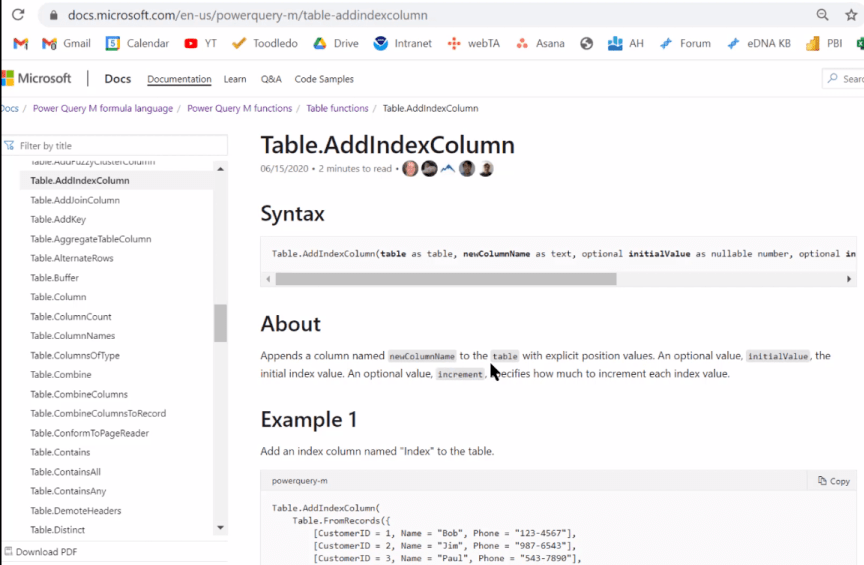Click the Filter by title field
Image resolution: width=864 pixels, height=565 pixels.
[x=115, y=146]
